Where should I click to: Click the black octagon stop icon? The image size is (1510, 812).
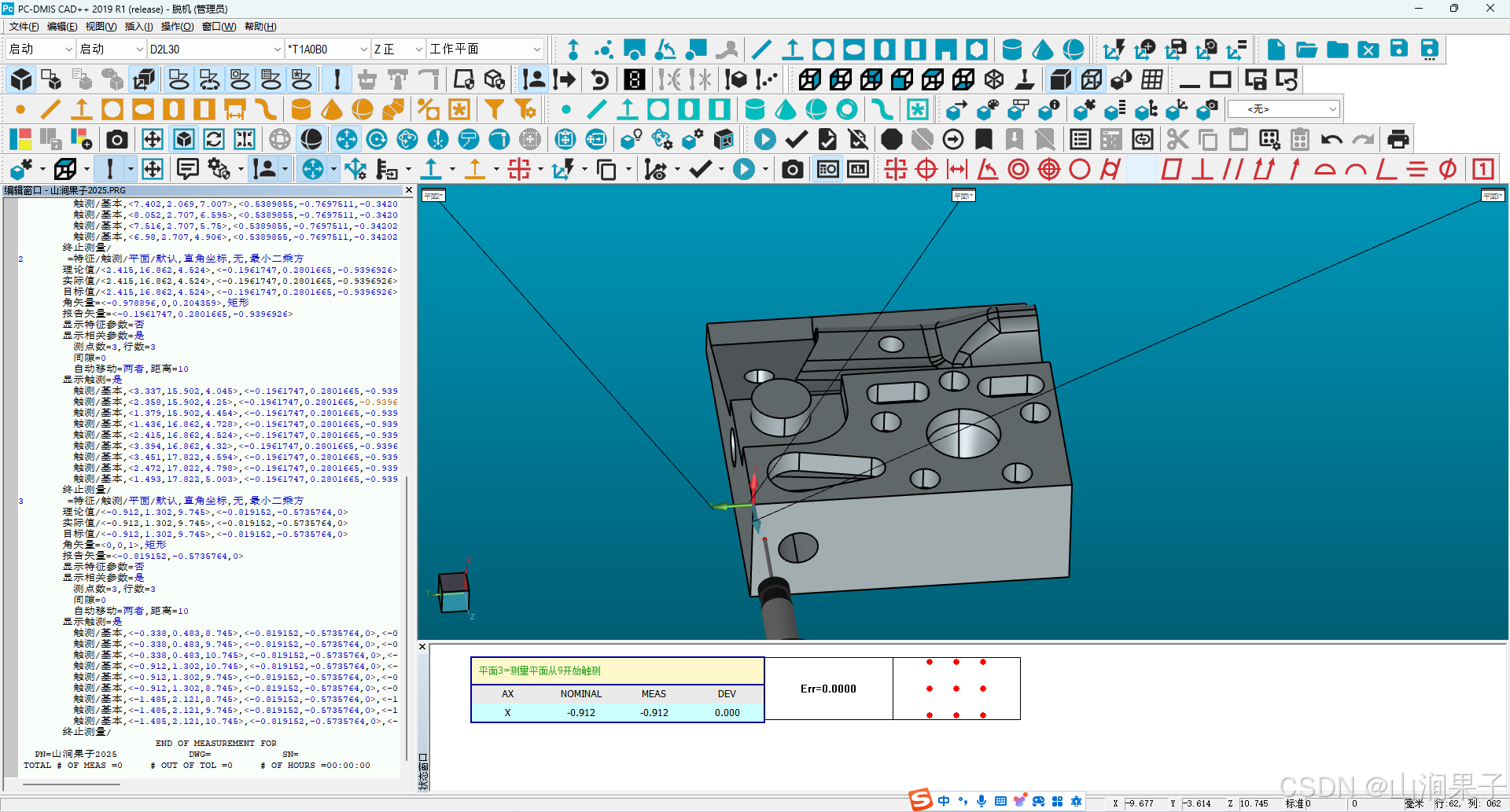pyautogui.click(x=891, y=140)
